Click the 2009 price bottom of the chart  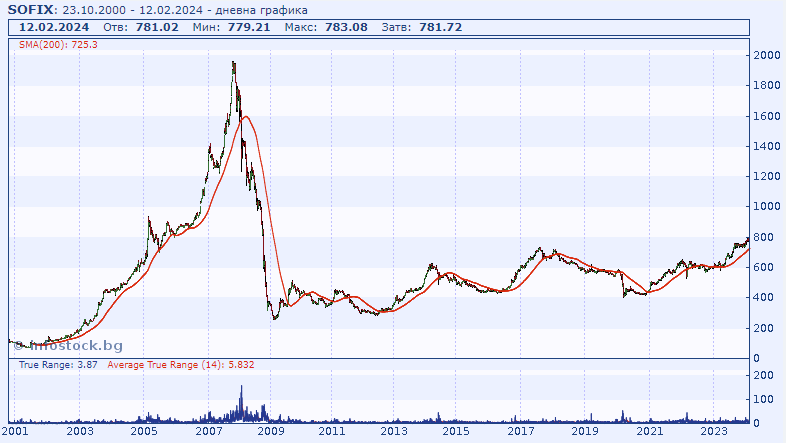click(x=274, y=318)
